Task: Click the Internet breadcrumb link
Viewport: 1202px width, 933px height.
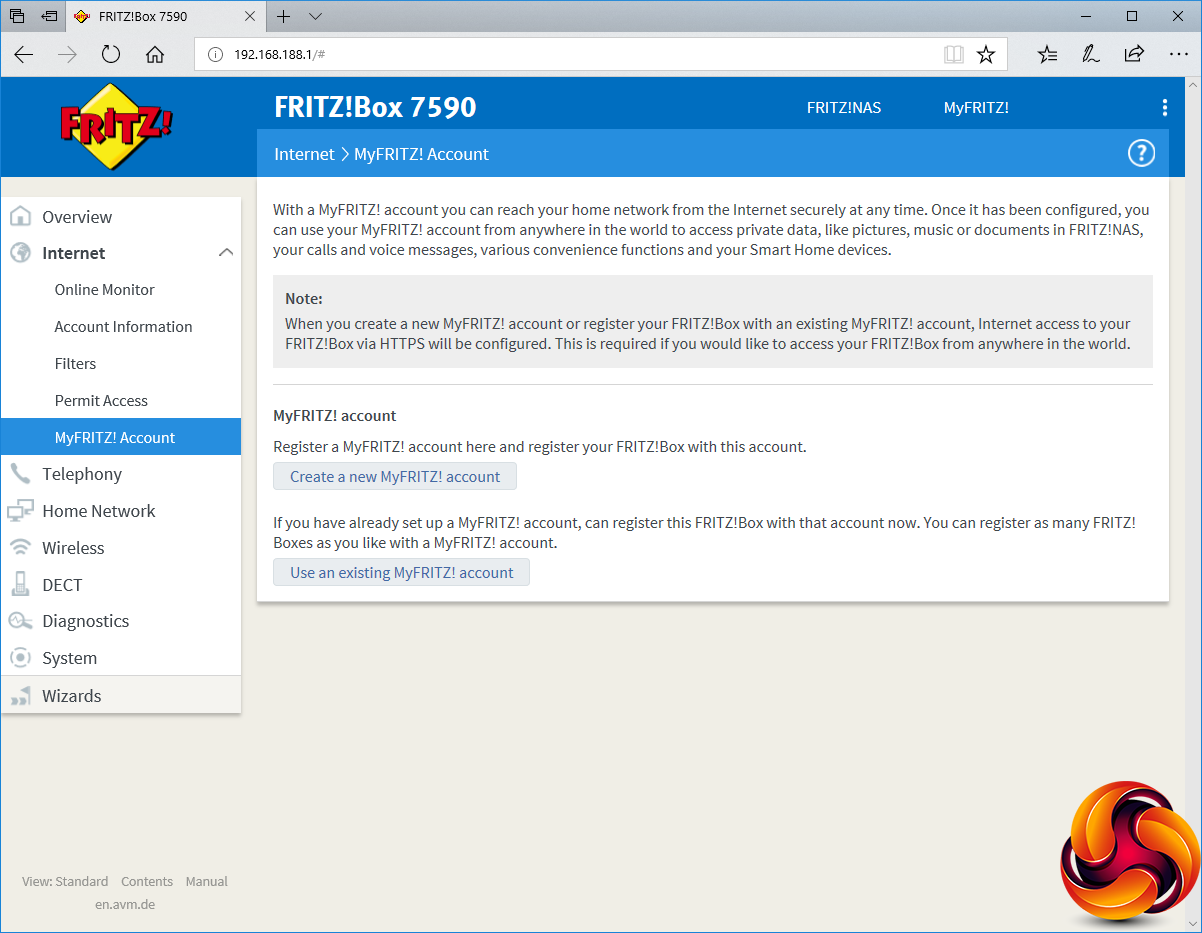Action: pyautogui.click(x=304, y=154)
